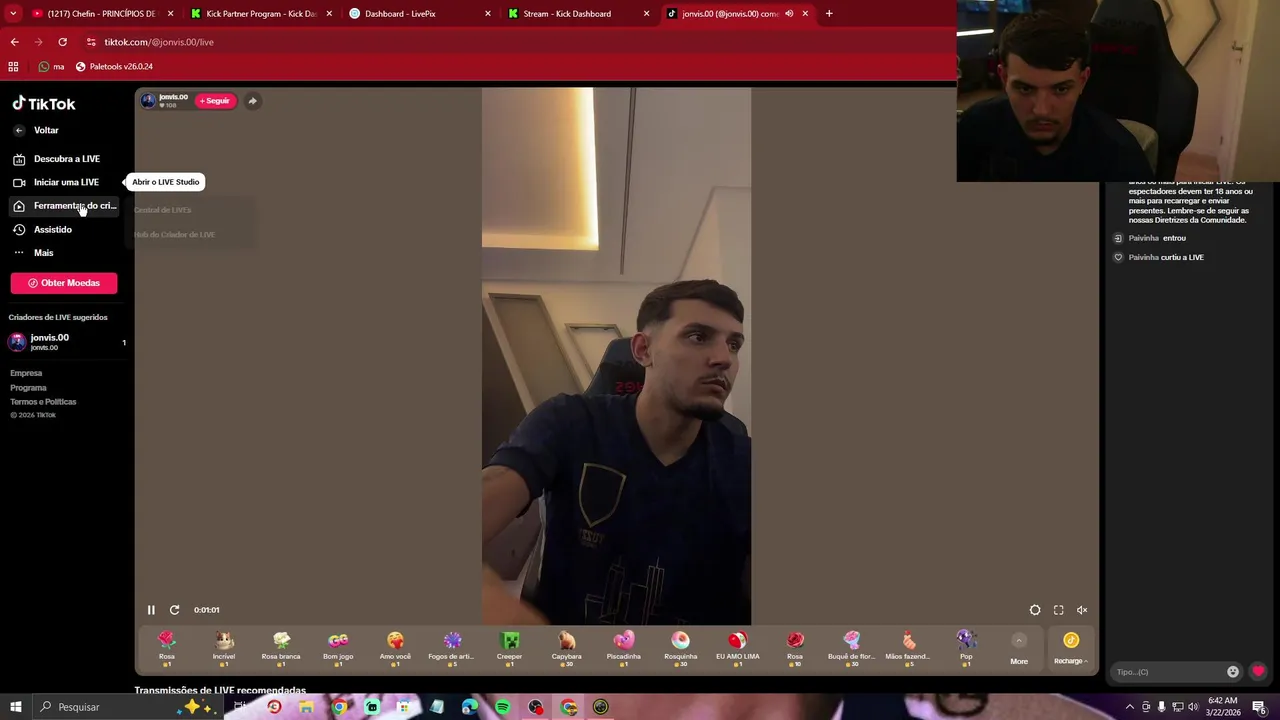Send the Pop gift
The height and width of the screenshot is (720, 1280).
tap(966, 649)
